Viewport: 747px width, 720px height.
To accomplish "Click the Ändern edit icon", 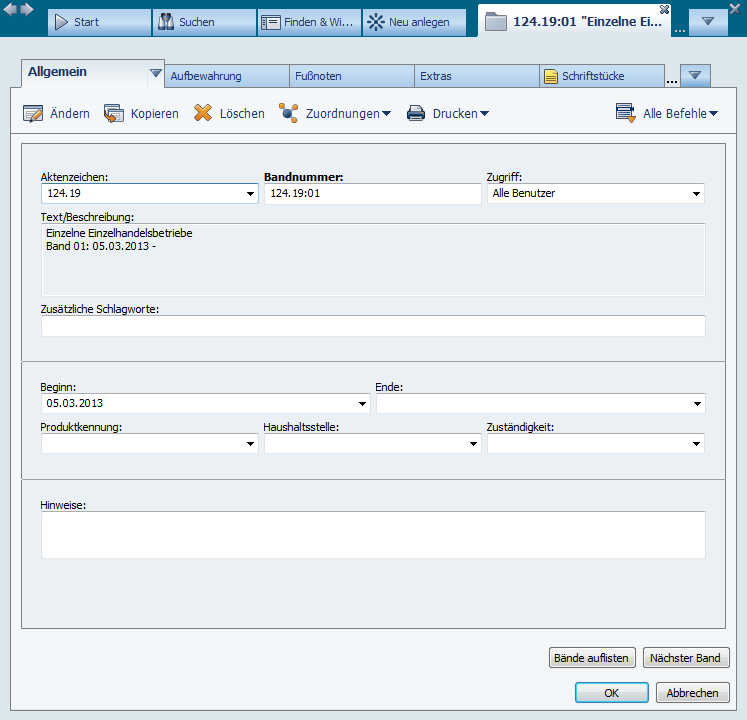I will [33, 113].
